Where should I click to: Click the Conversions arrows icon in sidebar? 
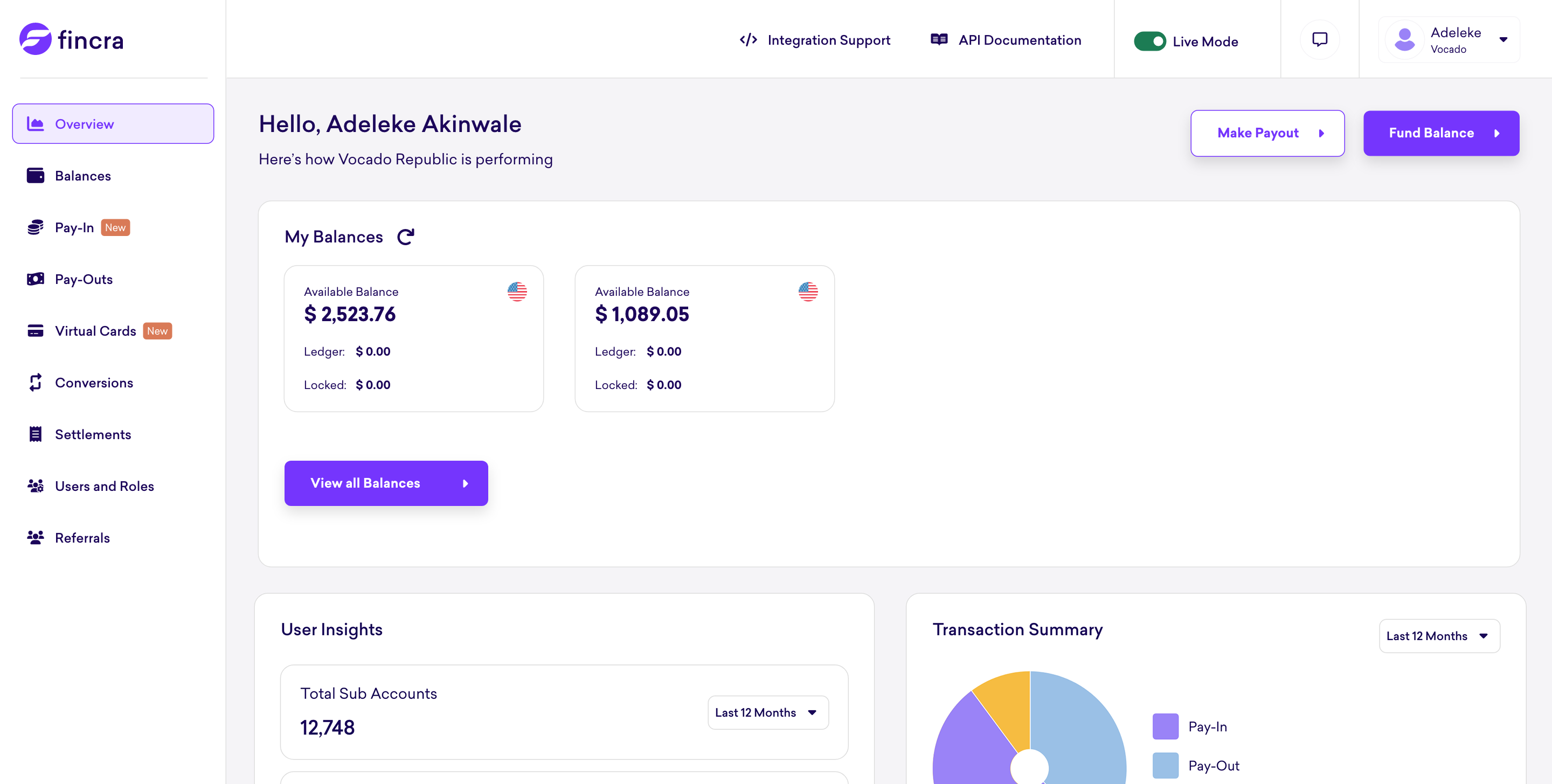[x=36, y=383]
